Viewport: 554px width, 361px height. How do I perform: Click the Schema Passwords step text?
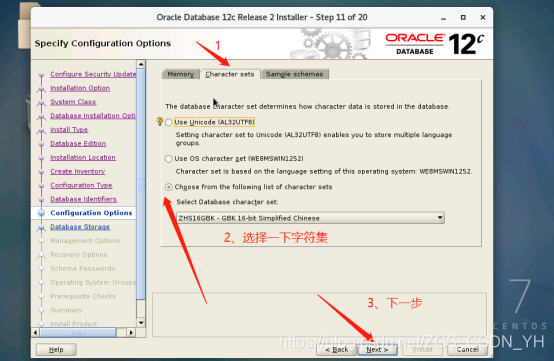coord(83,268)
